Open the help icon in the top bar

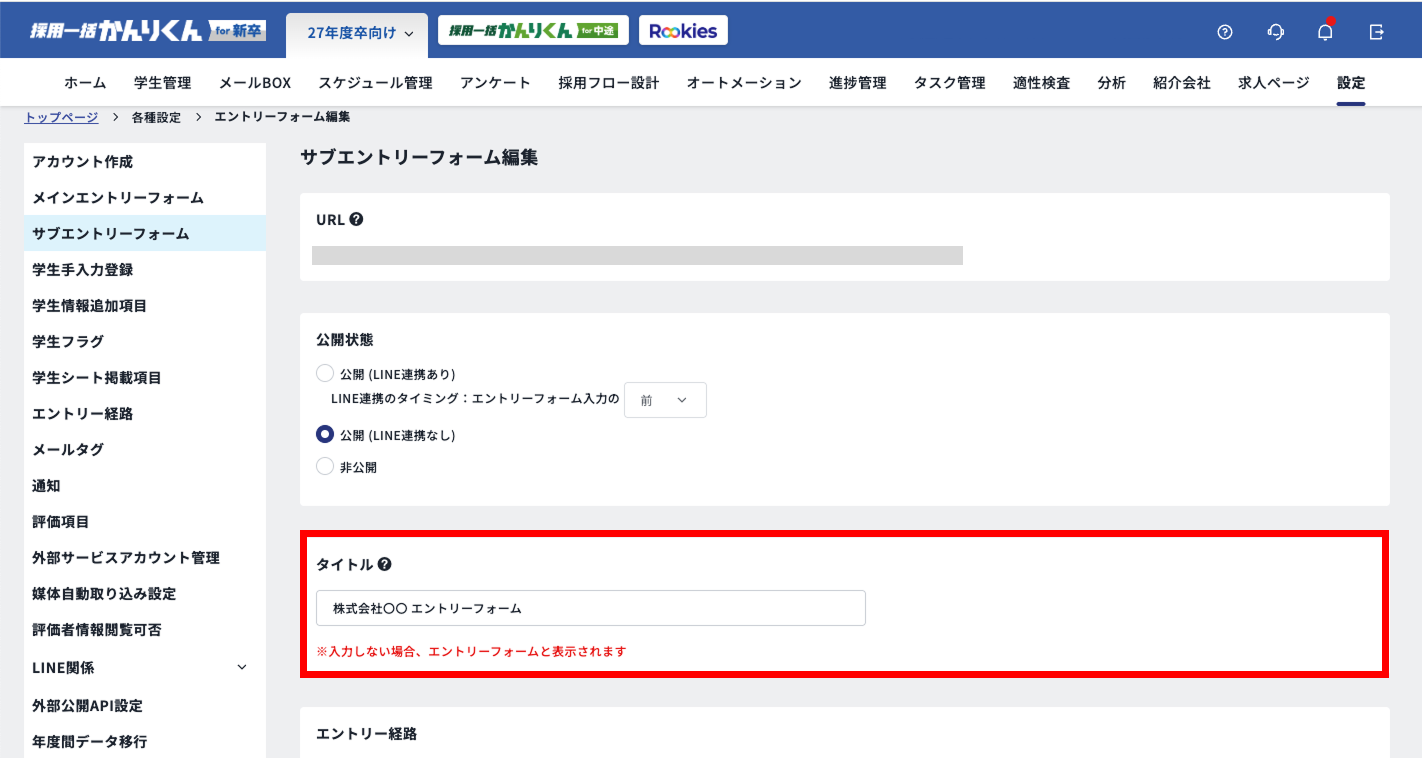tap(1224, 31)
